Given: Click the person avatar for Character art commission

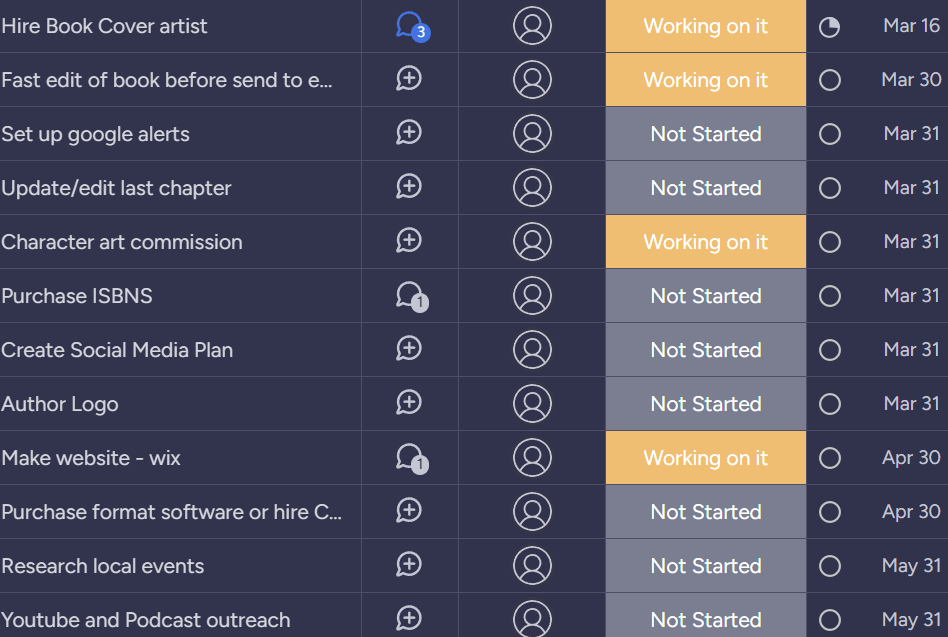Looking at the screenshot, I should [x=532, y=242].
